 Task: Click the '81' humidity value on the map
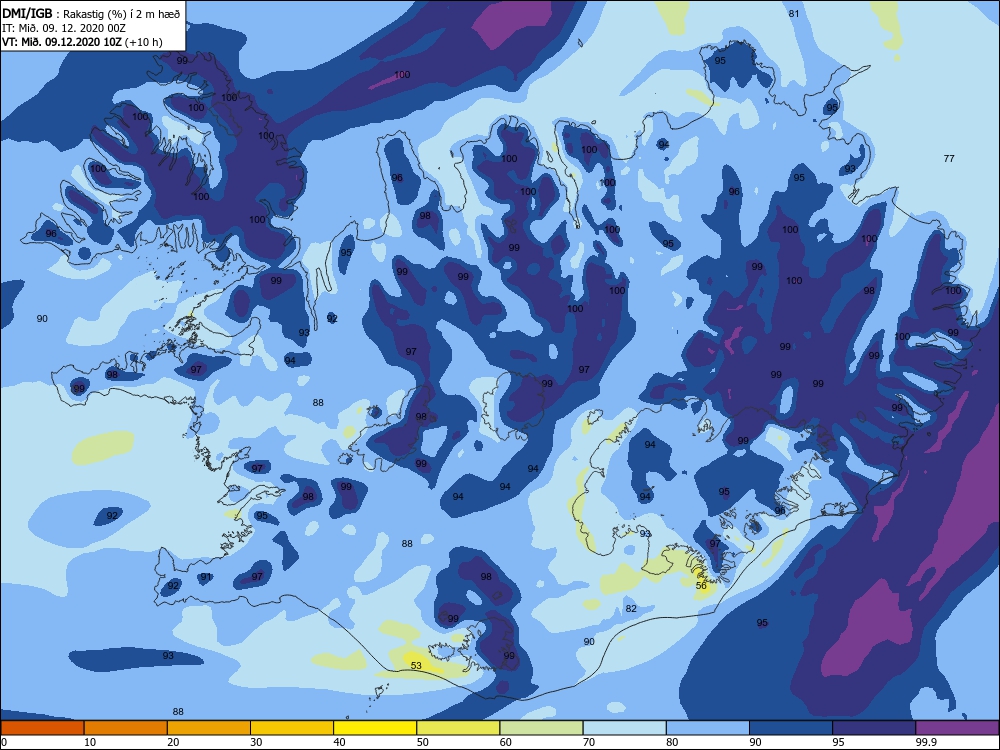(x=794, y=13)
